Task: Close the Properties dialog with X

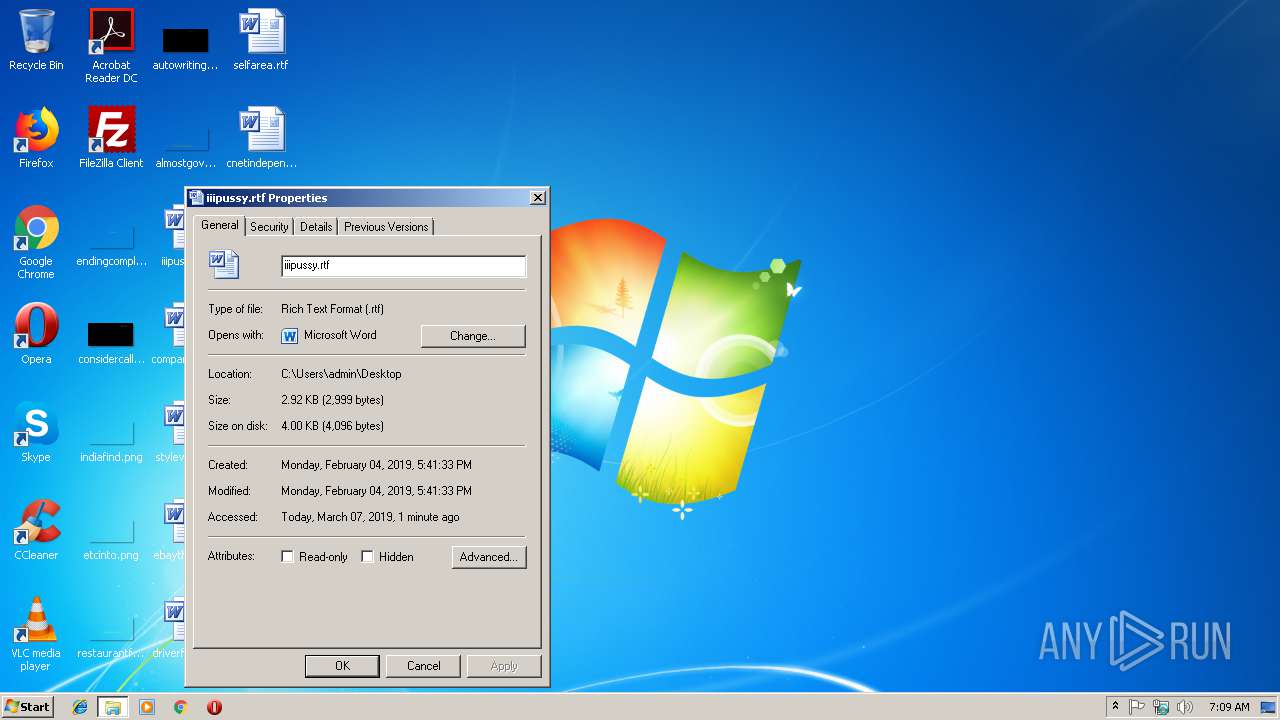Action: 537,198
